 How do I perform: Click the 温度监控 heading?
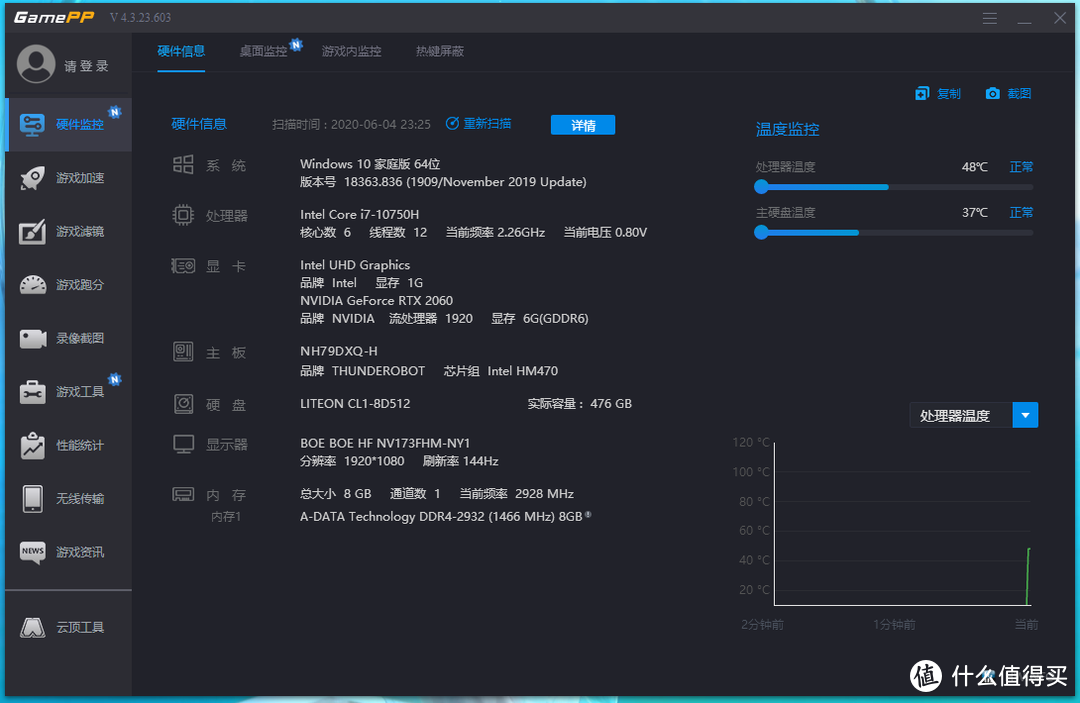[x=787, y=129]
